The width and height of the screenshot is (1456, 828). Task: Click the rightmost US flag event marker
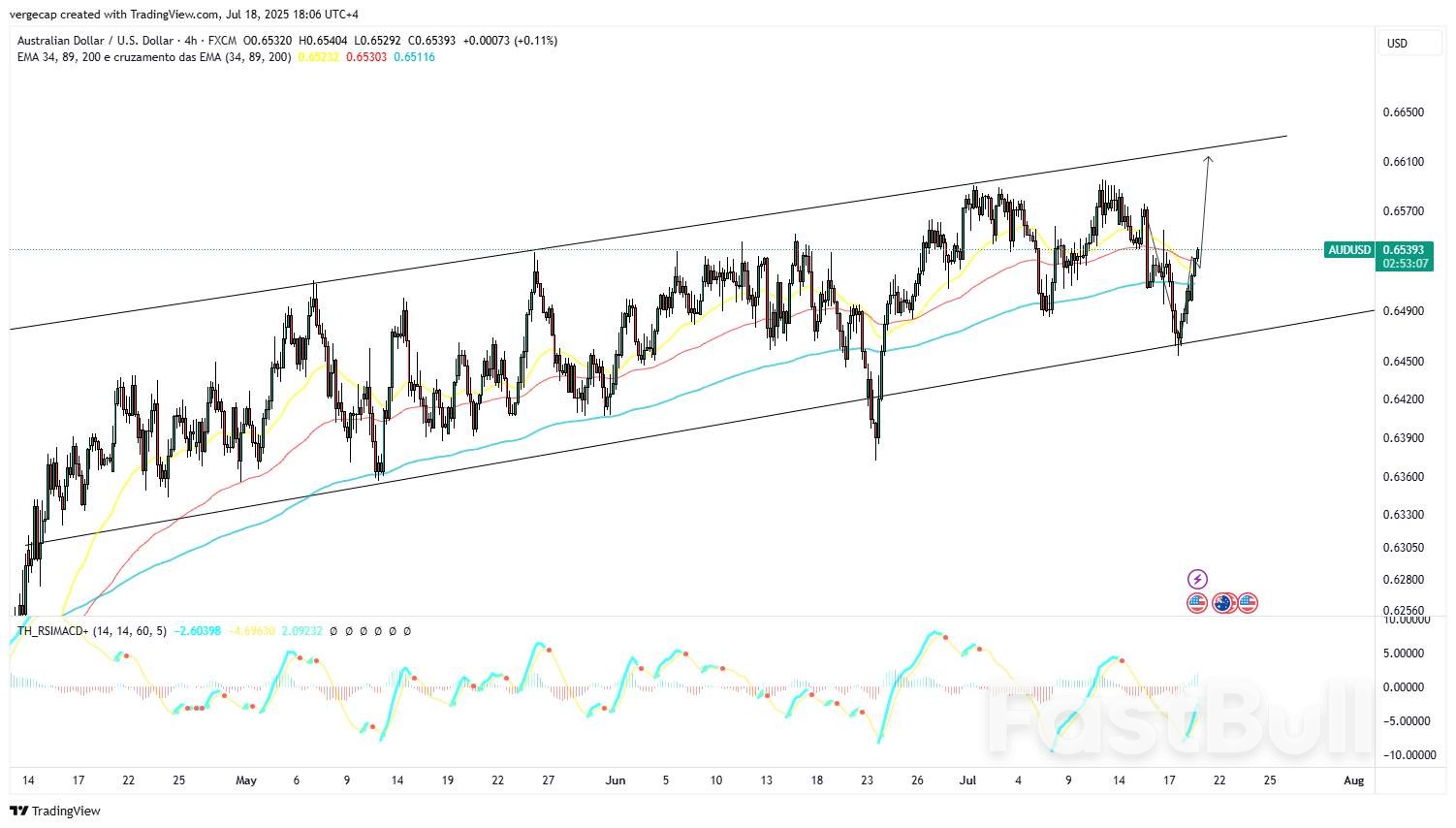1248,603
